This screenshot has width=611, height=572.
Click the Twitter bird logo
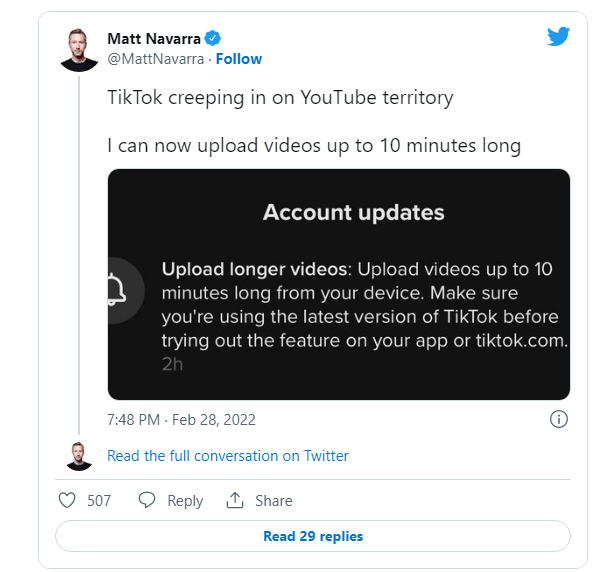click(x=558, y=37)
